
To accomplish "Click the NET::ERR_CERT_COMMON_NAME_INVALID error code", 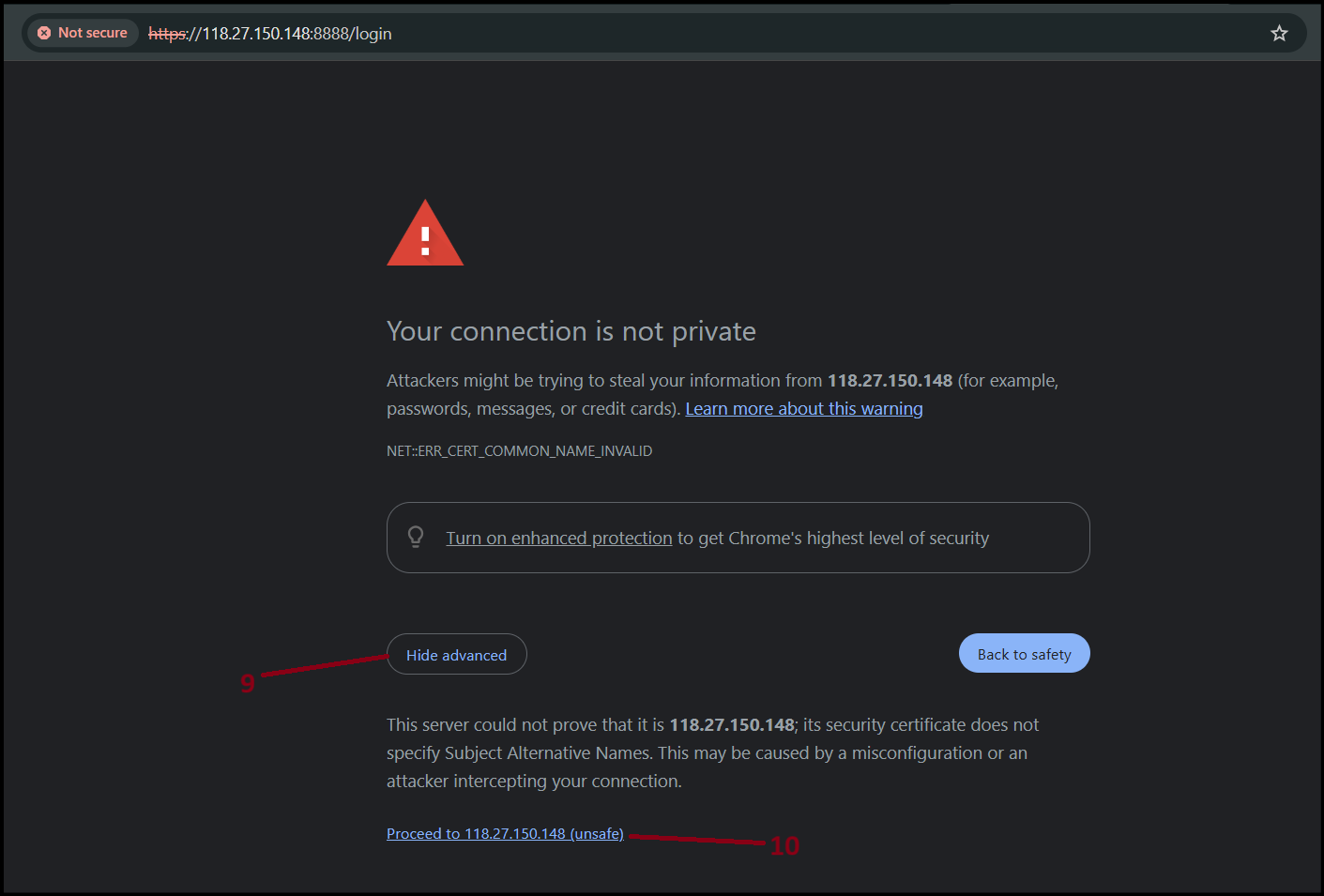I will (x=519, y=451).
